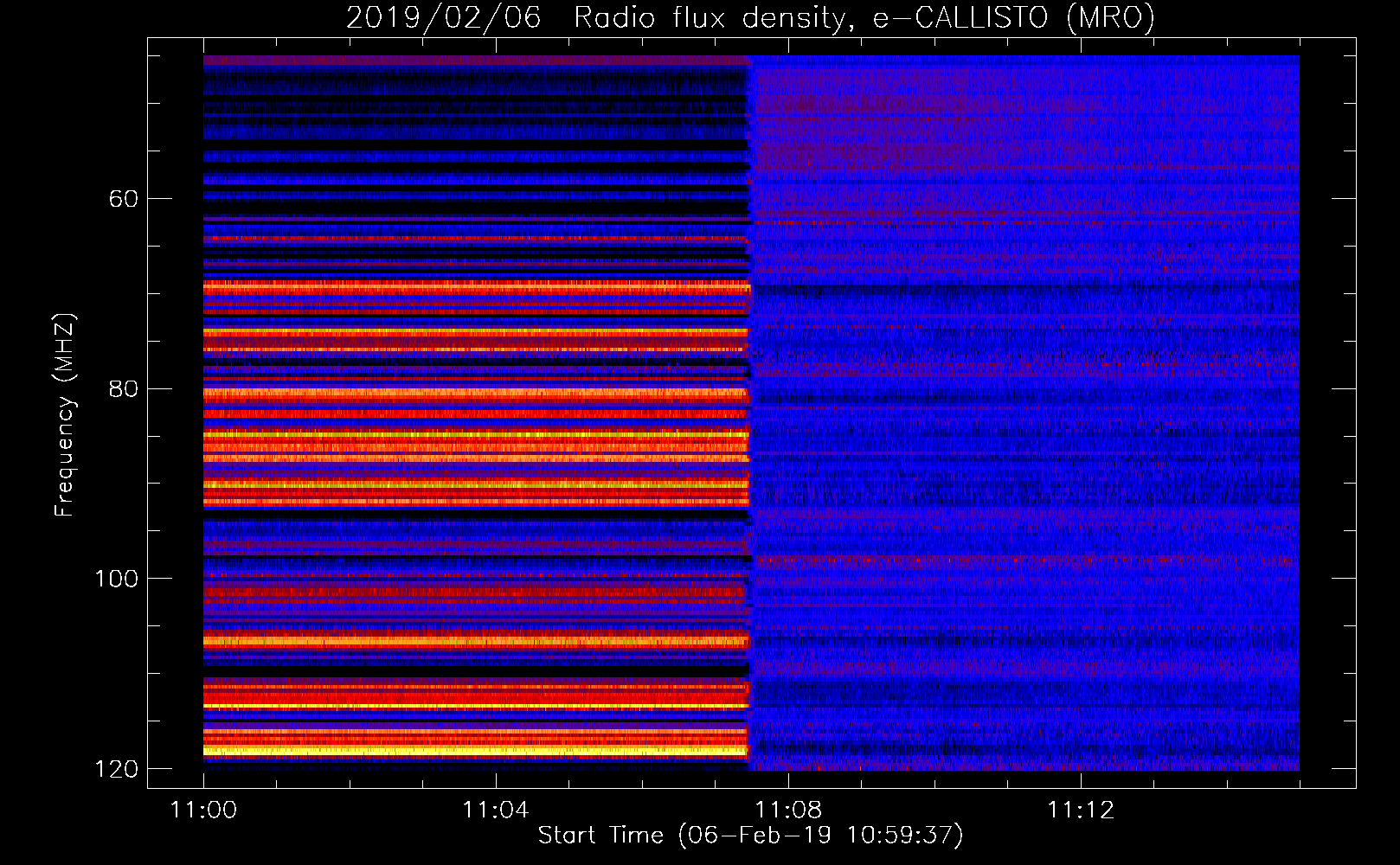
Task: Click the 11:12 time axis label
Action: pos(1081,811)
